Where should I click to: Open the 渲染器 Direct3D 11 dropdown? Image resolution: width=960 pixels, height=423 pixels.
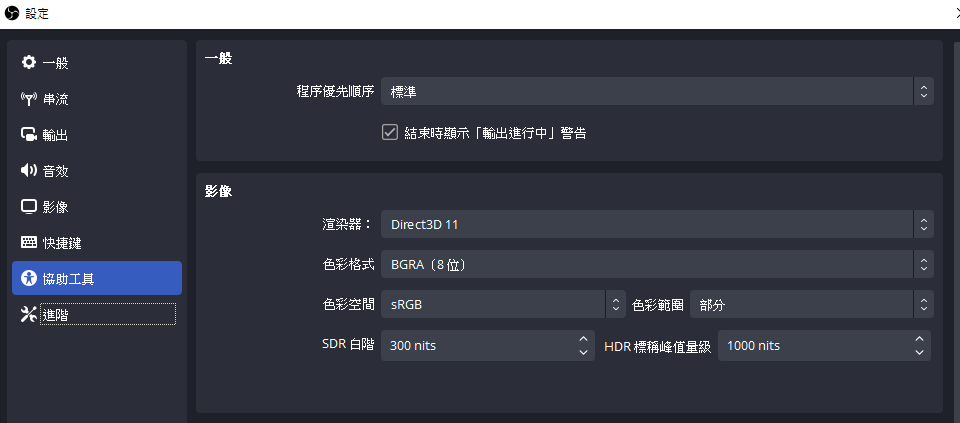[658, 224]
